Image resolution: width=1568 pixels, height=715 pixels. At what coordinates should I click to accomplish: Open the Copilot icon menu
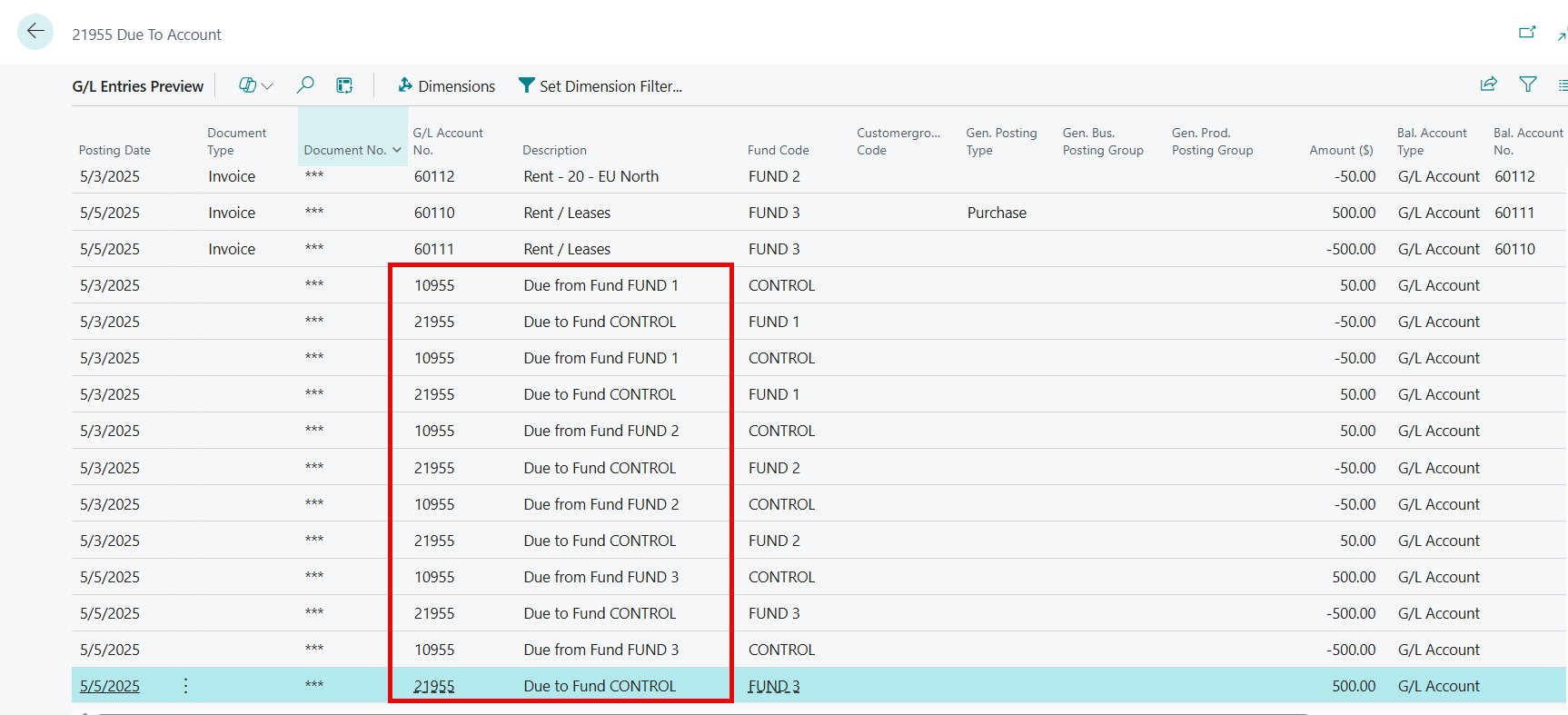(x=255, y=85)
